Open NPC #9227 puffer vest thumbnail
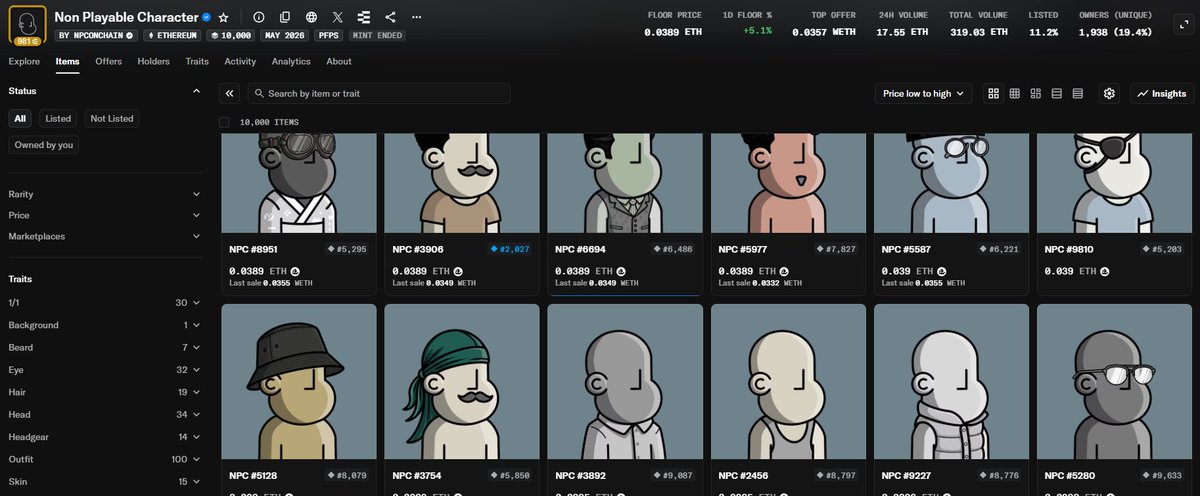The width and height of the screenshot is (1200, 496). 952,381
